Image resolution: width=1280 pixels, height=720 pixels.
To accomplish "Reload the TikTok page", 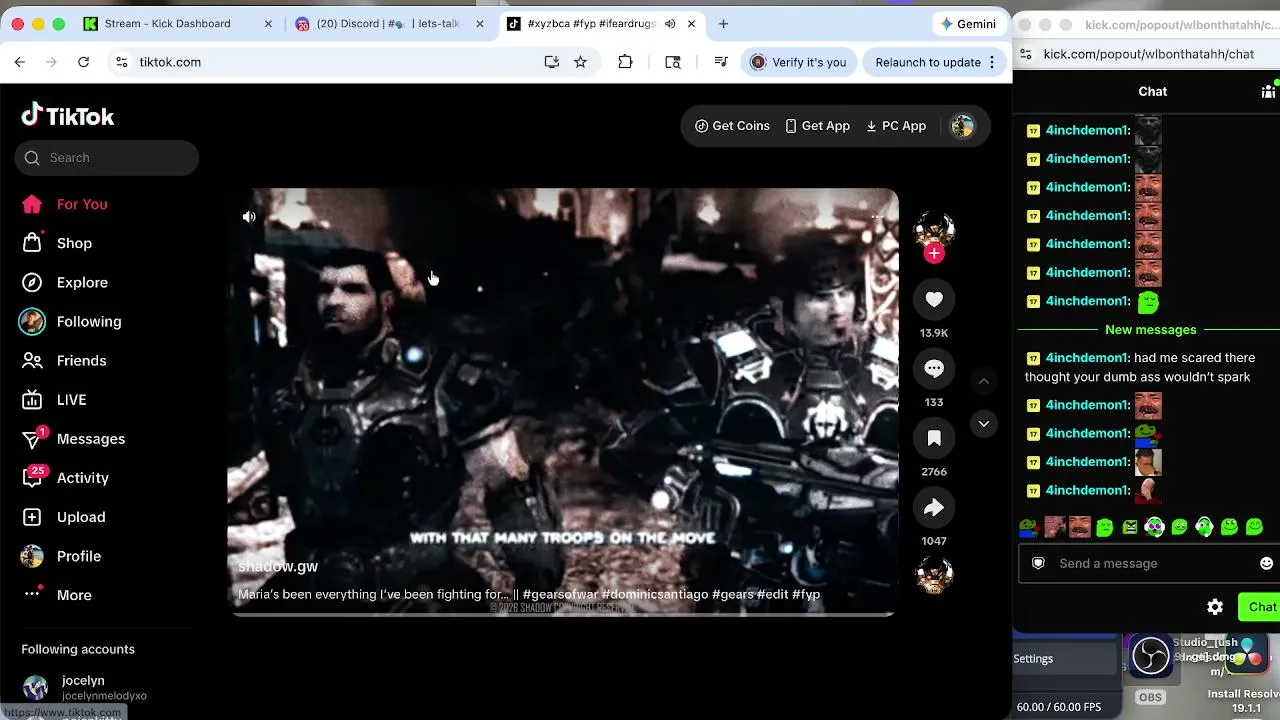I will pyautogui.click(x=84, y=62).
